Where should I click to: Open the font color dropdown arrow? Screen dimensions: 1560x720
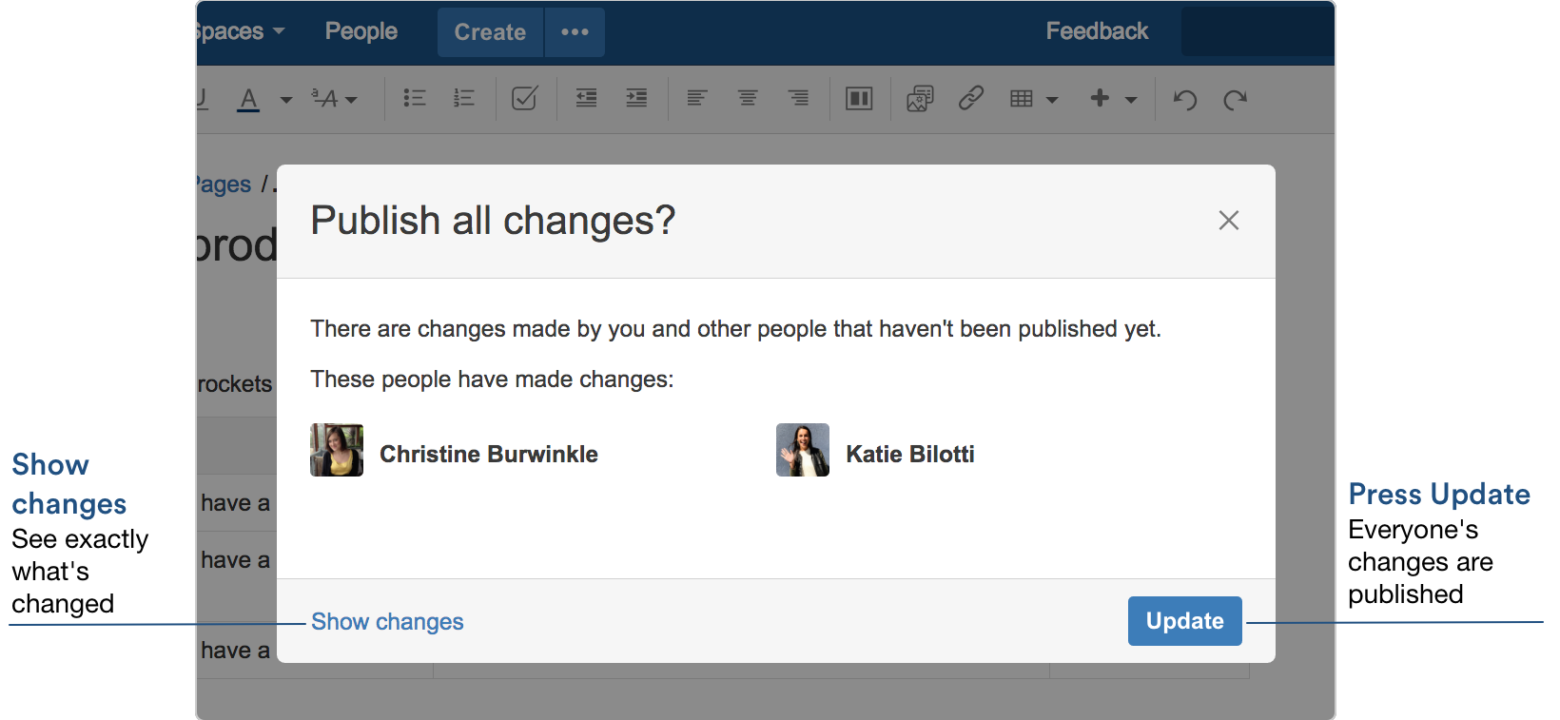pos(286,99)
